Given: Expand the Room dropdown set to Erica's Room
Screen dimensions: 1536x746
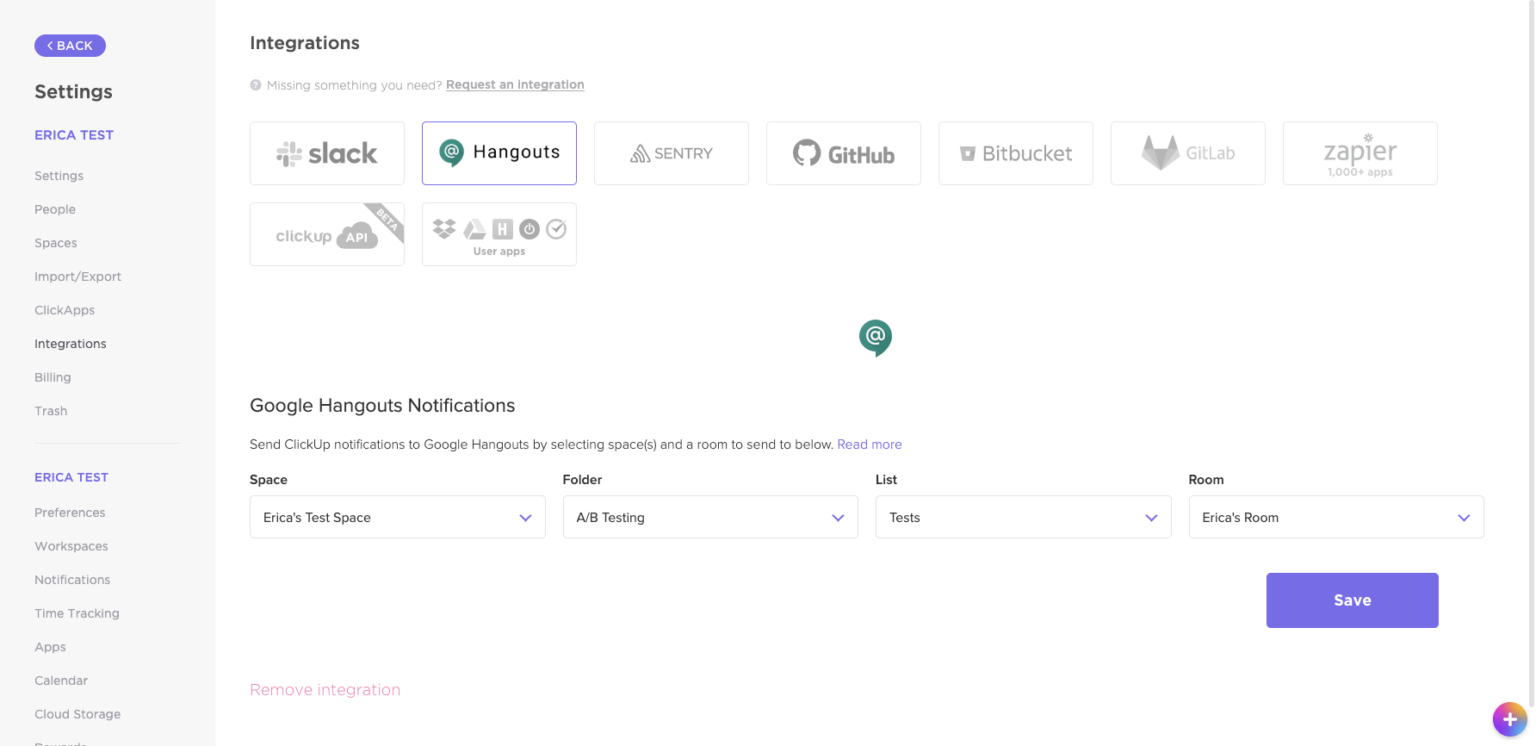Looking at the screenshot, I should (x=1336, y=517).
